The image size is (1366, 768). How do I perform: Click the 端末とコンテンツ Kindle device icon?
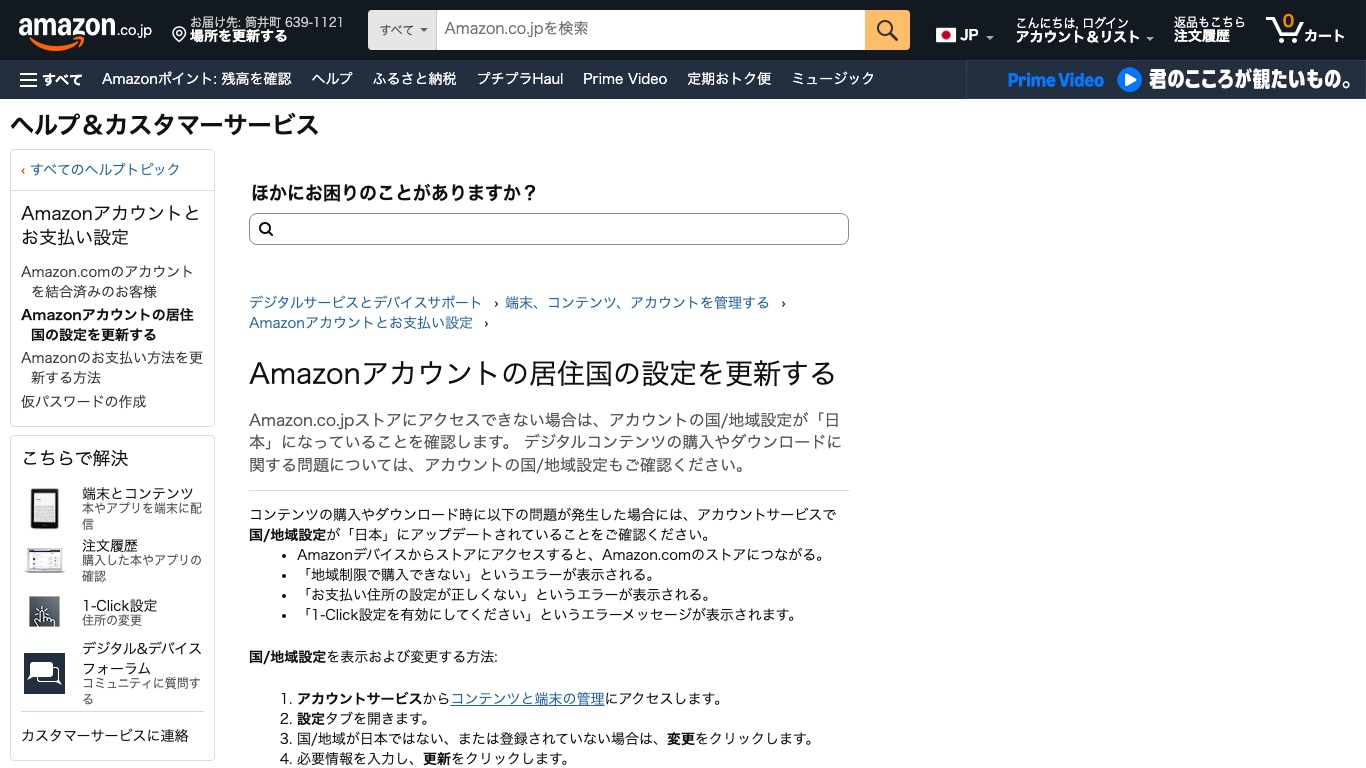pos(44,509)
